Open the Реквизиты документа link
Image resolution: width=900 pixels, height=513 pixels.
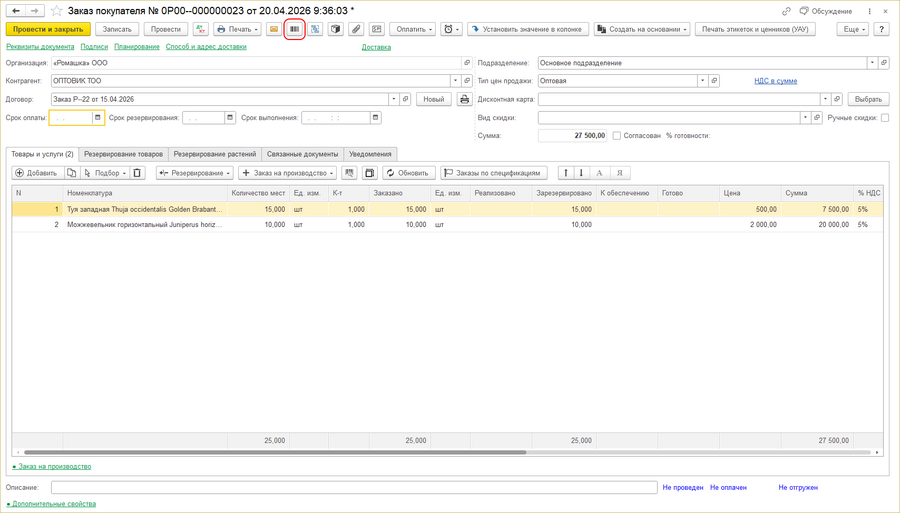point(40,47)
